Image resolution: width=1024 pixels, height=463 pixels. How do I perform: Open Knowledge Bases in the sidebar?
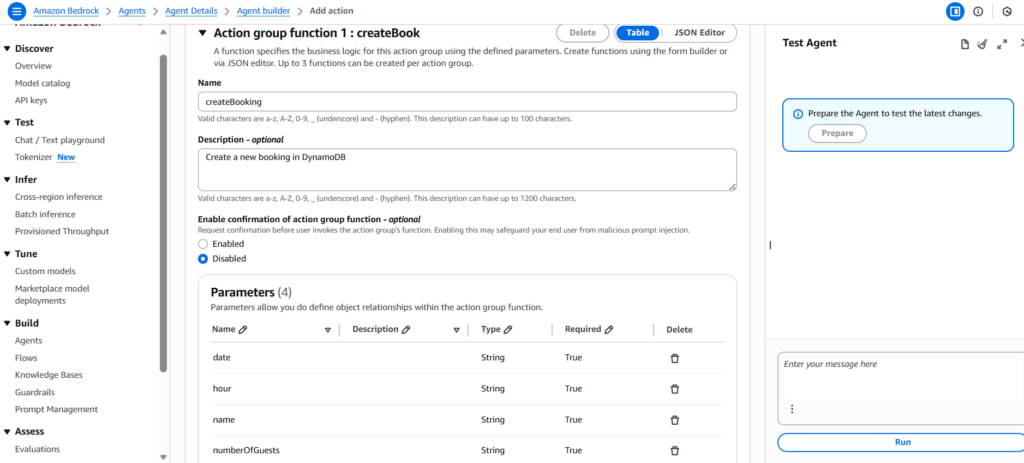coord(47,375)
